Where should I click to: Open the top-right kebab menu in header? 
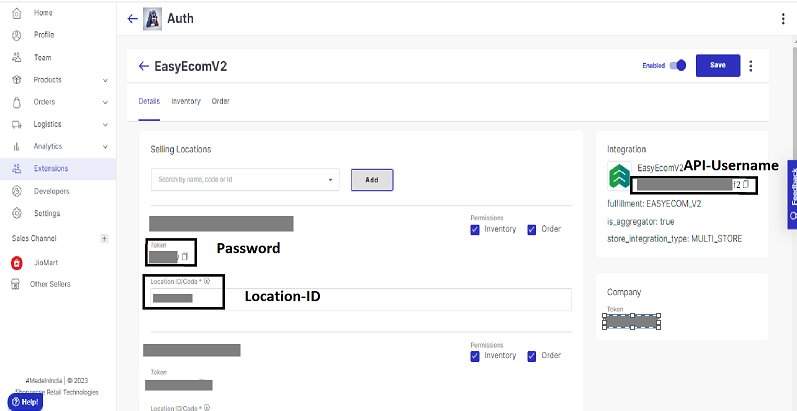(x=783, y=19)
